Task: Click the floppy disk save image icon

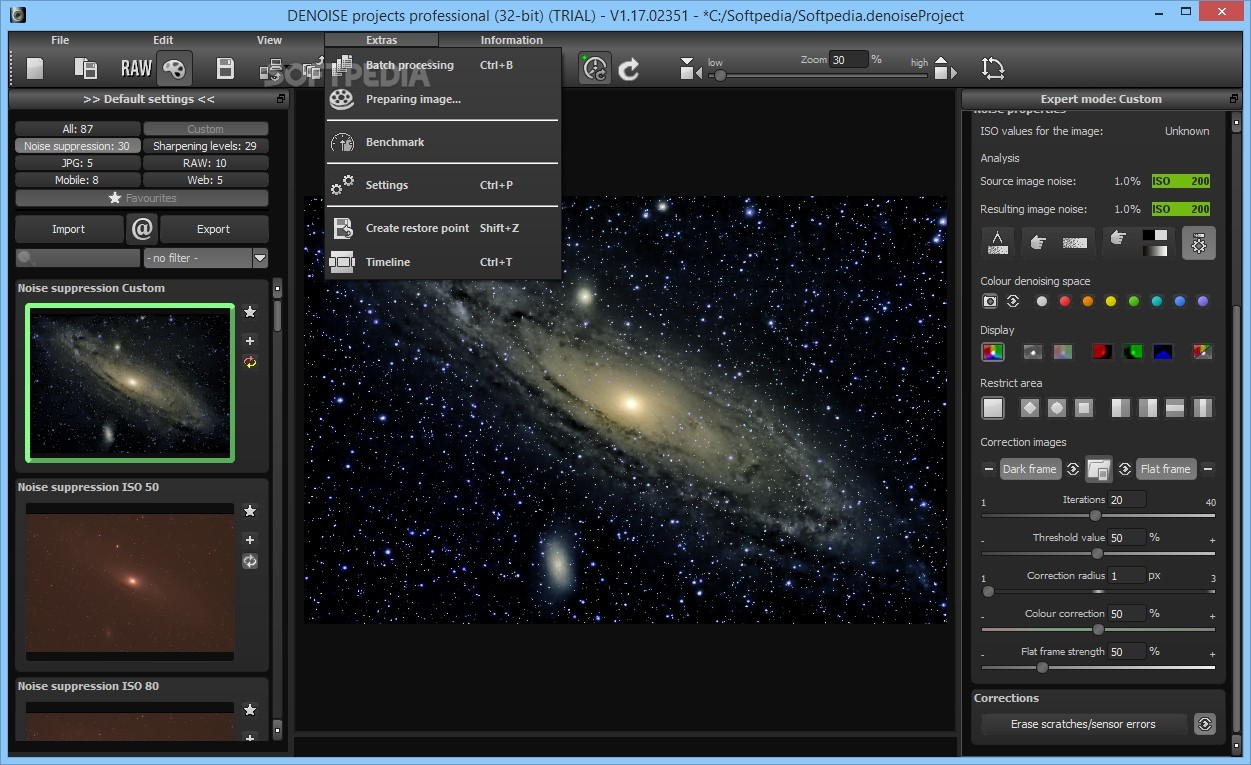Action: point(226,68)
